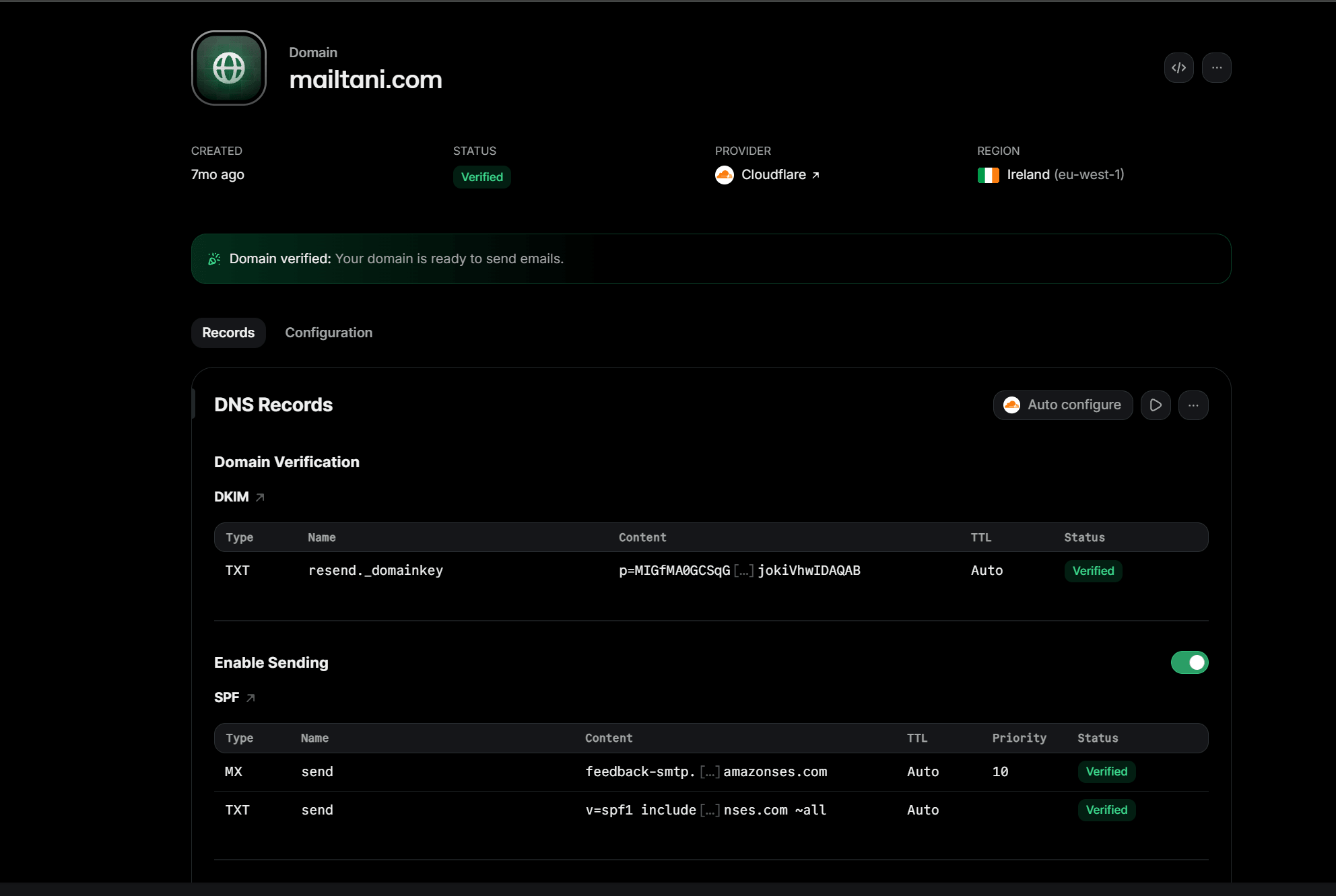The image size is (1336, 896).
Task: Click the DNS Records heading
Action: click(273, 405)
